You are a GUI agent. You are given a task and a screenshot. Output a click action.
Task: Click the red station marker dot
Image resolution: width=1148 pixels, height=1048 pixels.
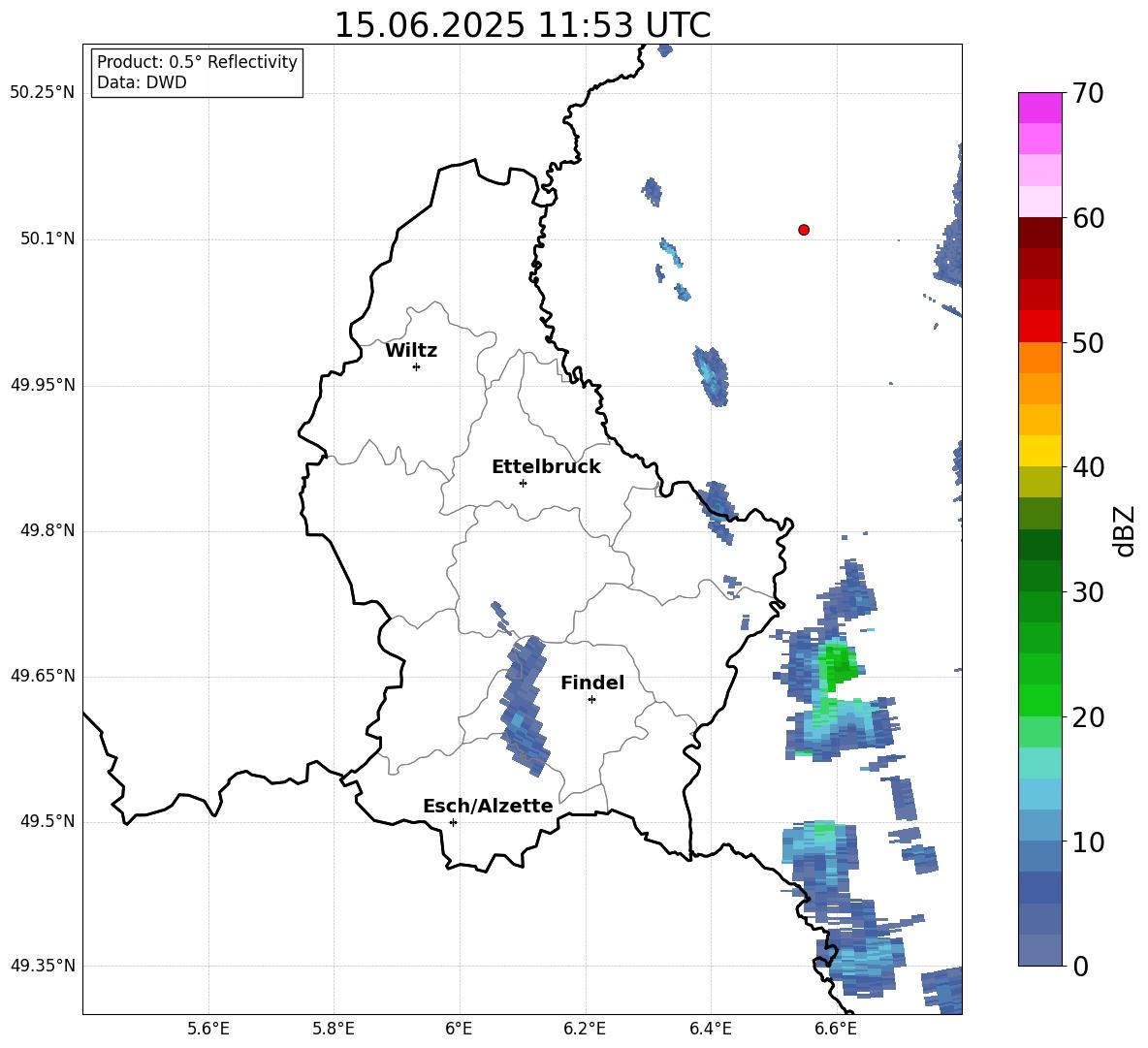click(803, 230)
